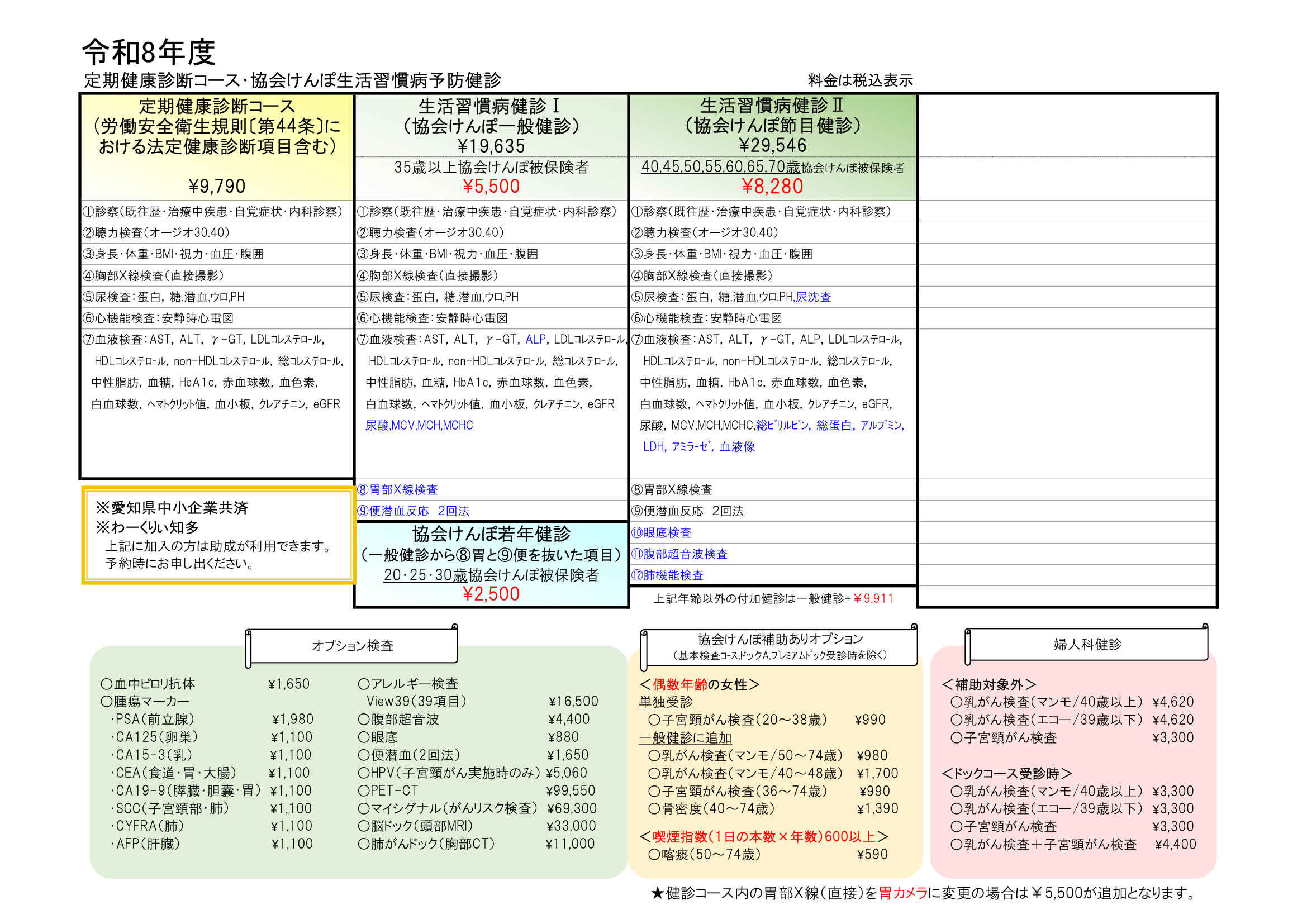Click '¥99,550' PET-CT price

point(571,791)
